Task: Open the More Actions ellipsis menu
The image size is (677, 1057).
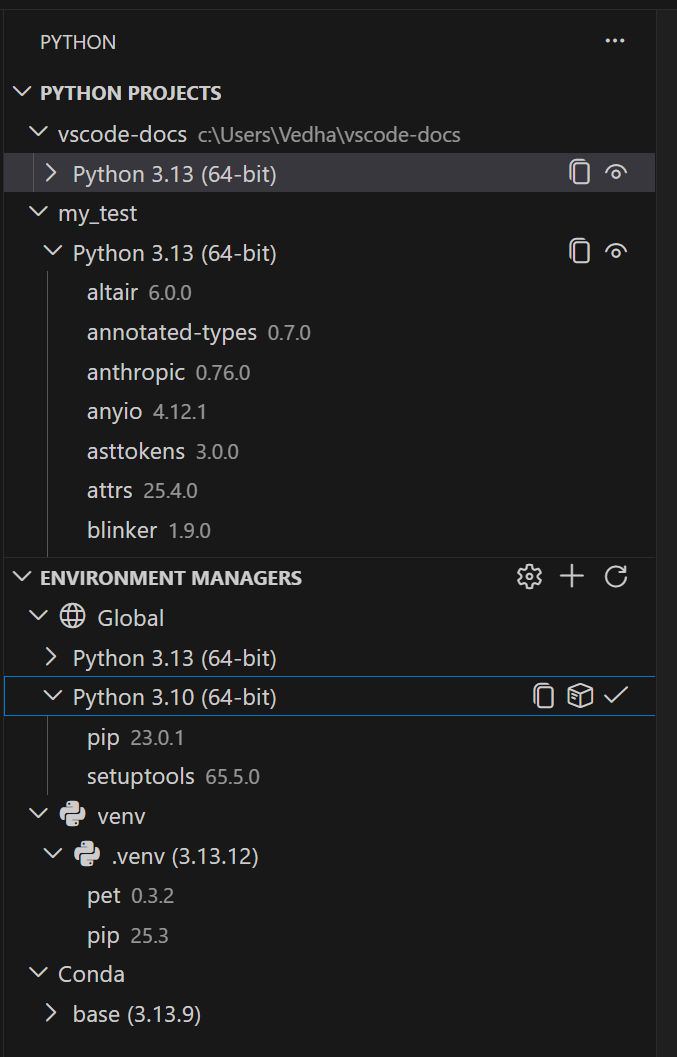Action: (x=614, y=40)
